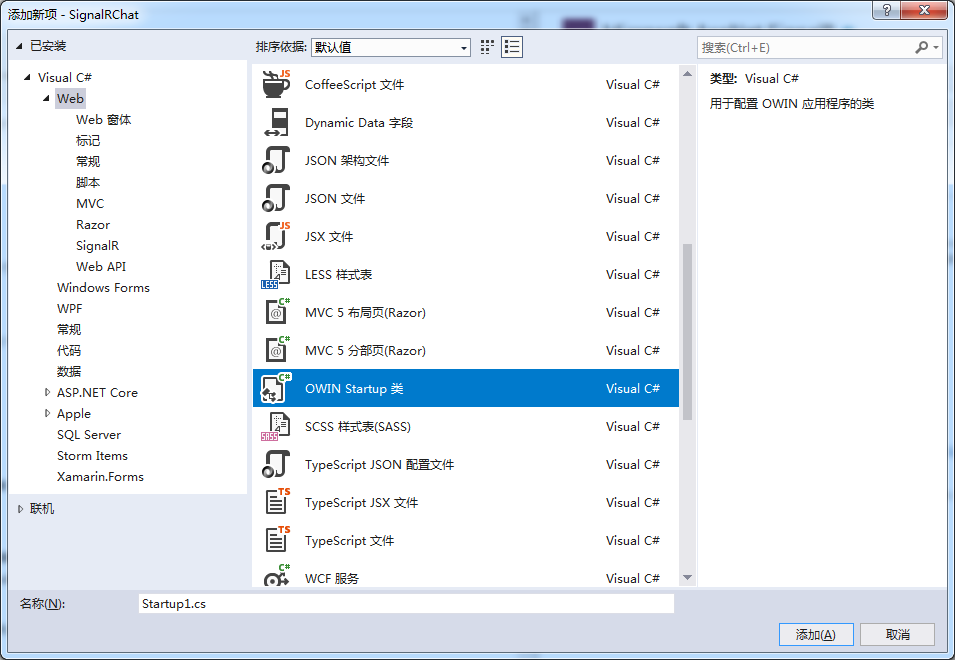The image size is (955, 660).
Task: Select the TypeScript 文件 template name
Action: [350, 541]
